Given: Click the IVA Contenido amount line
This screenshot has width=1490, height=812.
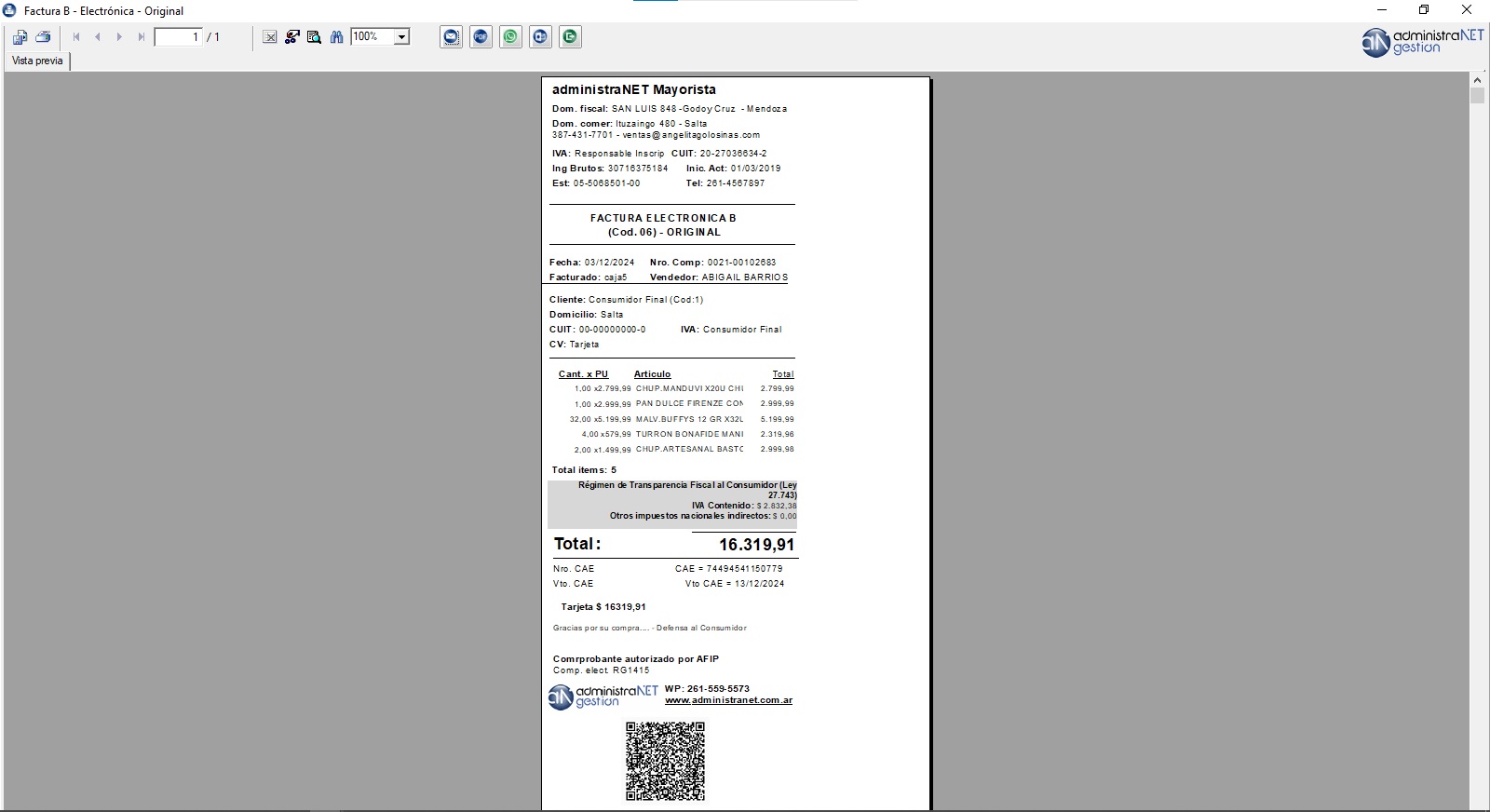Looking at the screenshot, I should click(744, 506).
